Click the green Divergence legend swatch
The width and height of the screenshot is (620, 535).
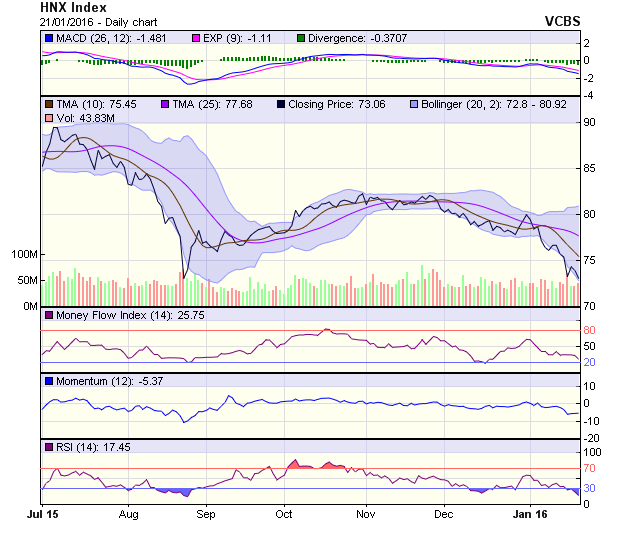301,38
